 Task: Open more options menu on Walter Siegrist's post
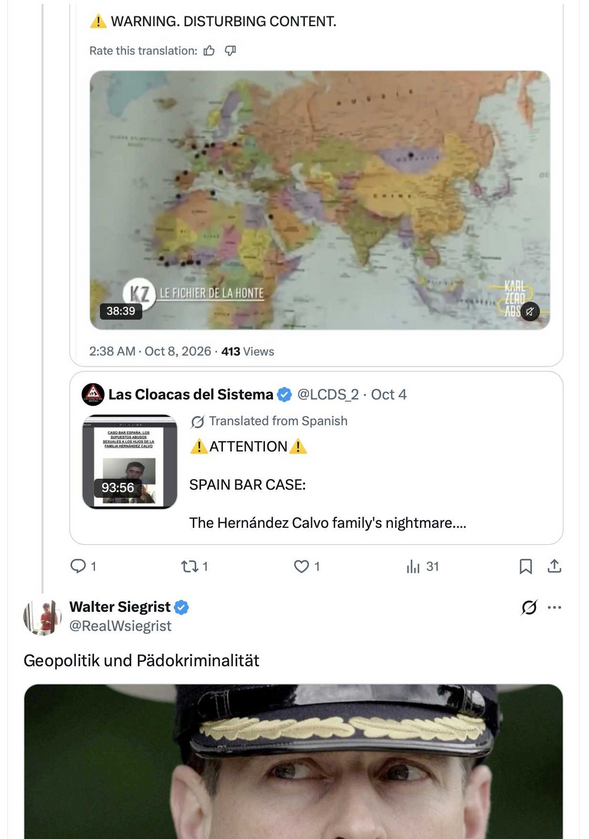coord(555,607)
